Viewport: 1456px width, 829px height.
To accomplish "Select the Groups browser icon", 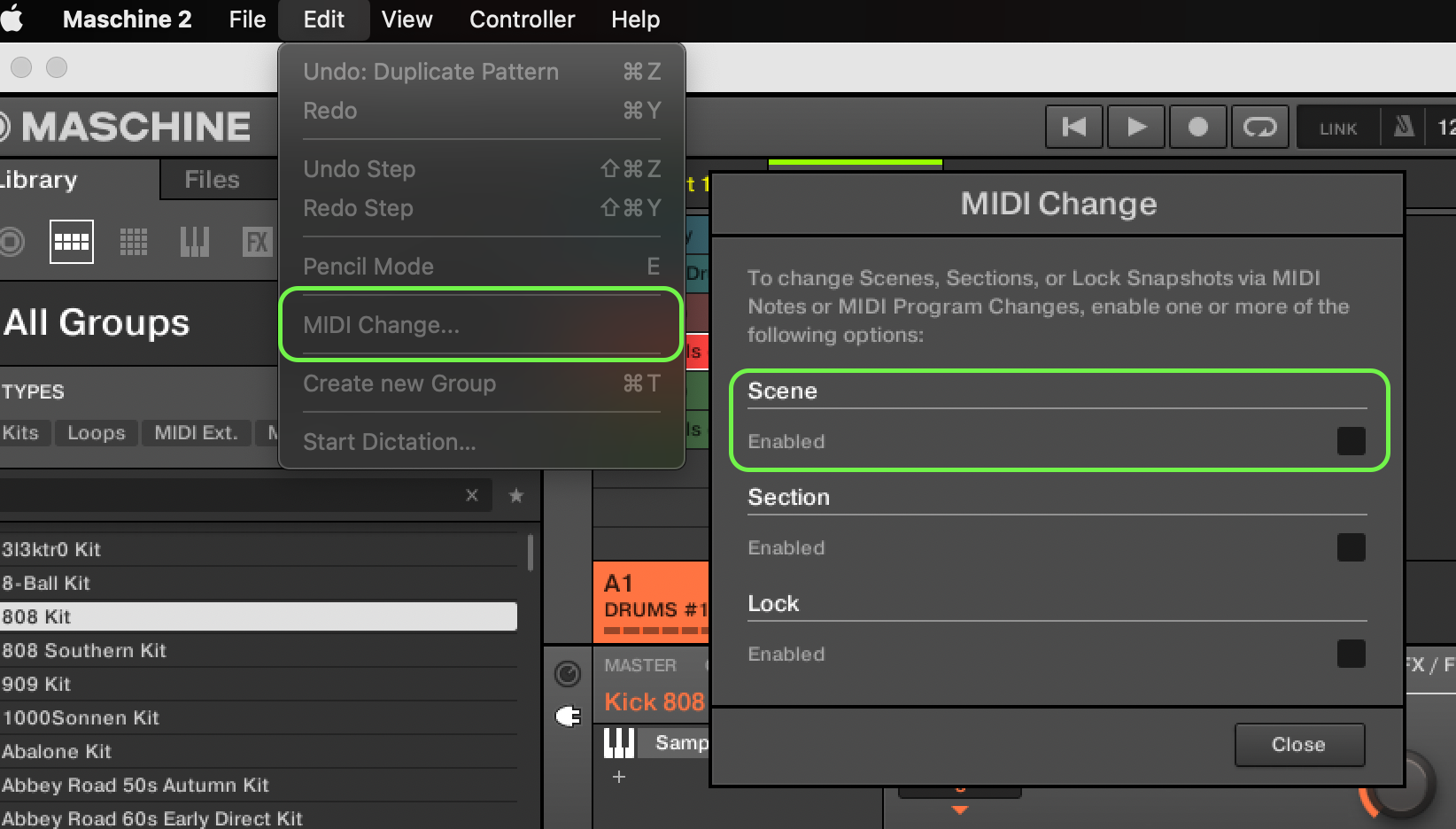I will 72,242.
